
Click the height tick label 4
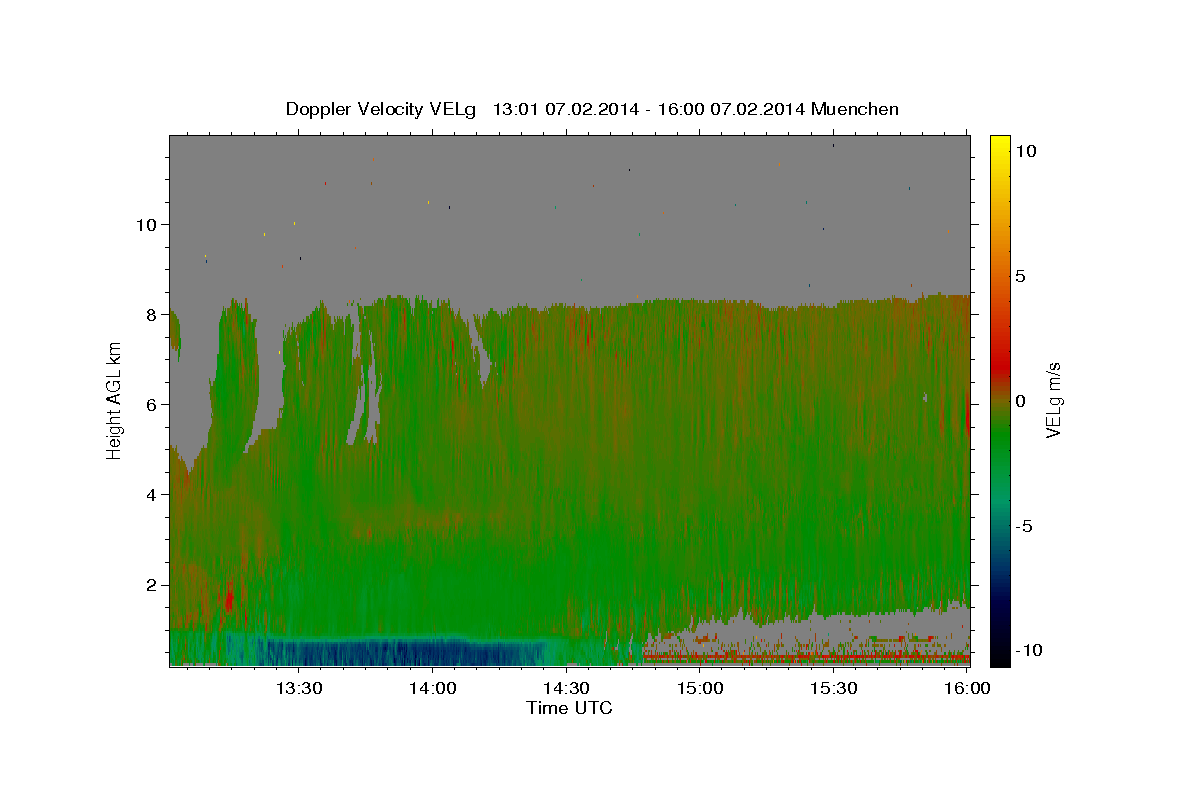coord(153,495)
